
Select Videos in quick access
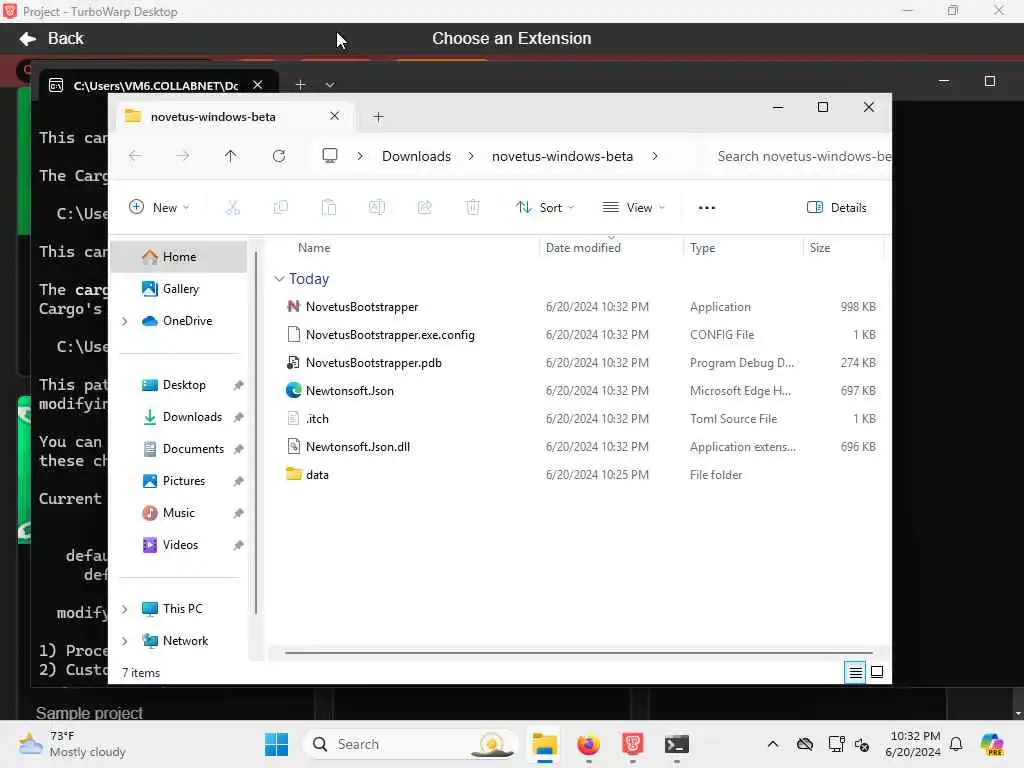click(x=179, y=545)
